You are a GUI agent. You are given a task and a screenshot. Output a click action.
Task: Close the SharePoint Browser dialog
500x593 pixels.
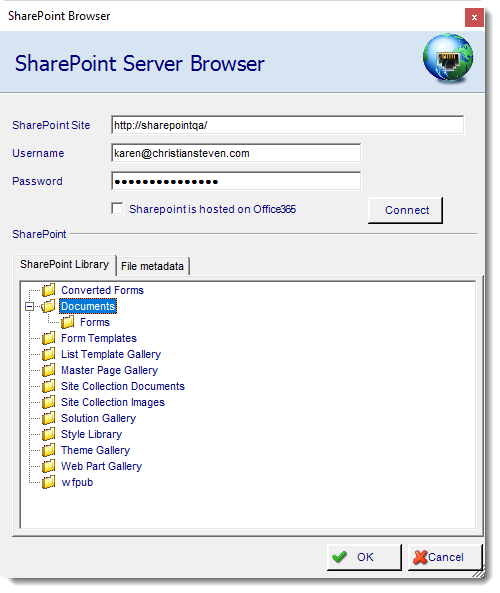[474, 17]
